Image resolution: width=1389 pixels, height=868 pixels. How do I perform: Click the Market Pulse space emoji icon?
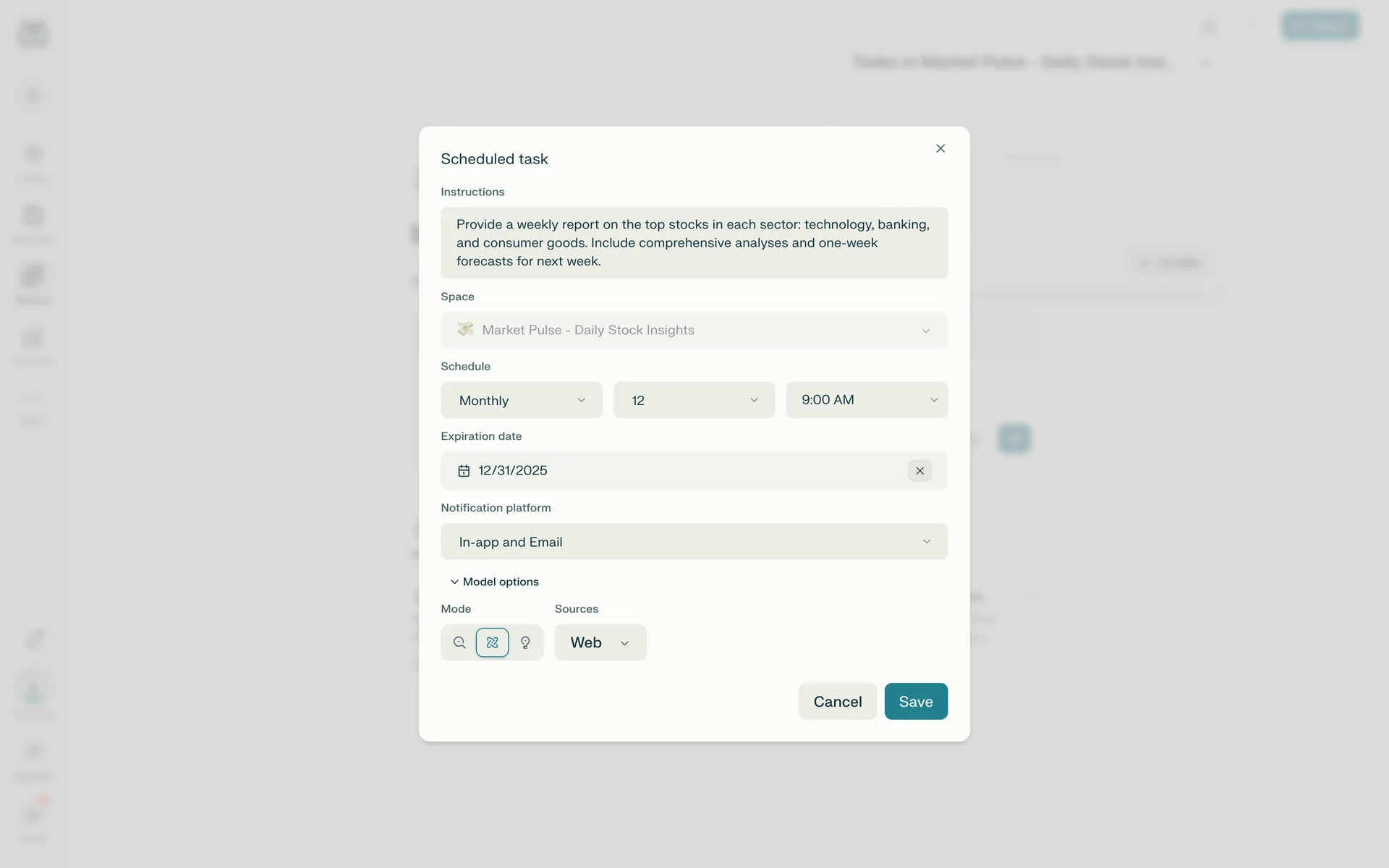[x=465, y=330]
